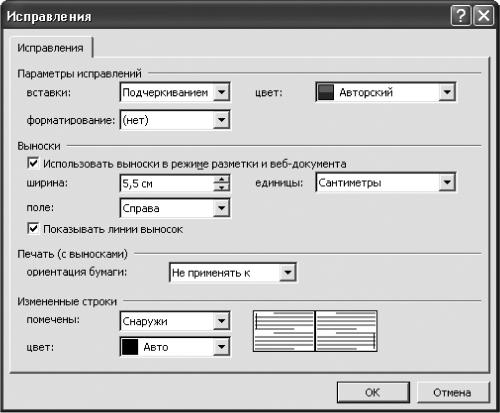Click the Авторский color swatch square
This screenshot has width=500, height=413.
coord(326,92)
